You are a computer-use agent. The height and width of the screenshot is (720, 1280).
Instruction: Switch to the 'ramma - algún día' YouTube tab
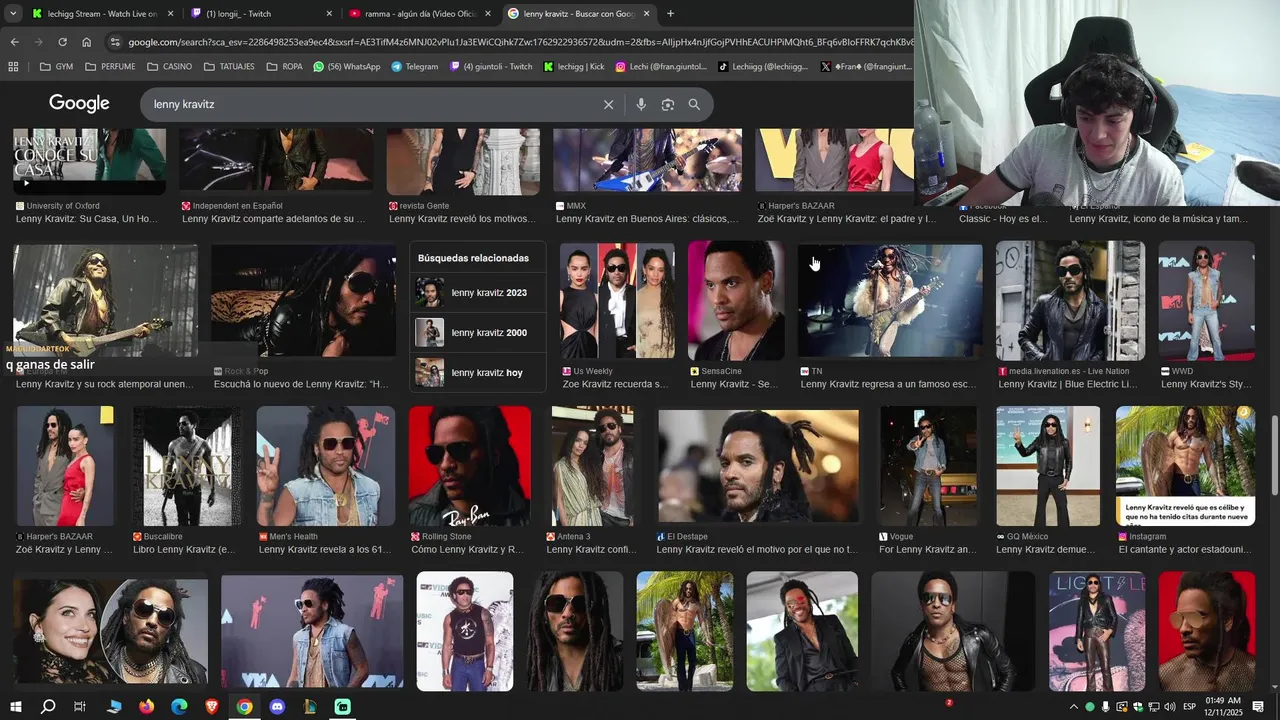[x=421, y=14]
